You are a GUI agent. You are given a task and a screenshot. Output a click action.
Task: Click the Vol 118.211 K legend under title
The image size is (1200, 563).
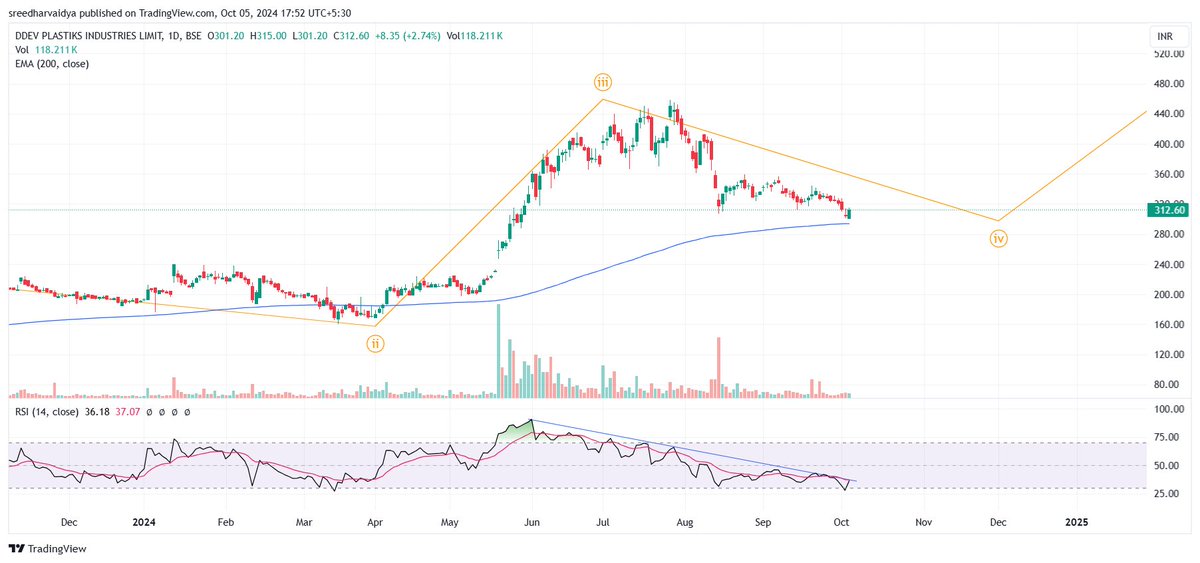click(x=48, y=49)
